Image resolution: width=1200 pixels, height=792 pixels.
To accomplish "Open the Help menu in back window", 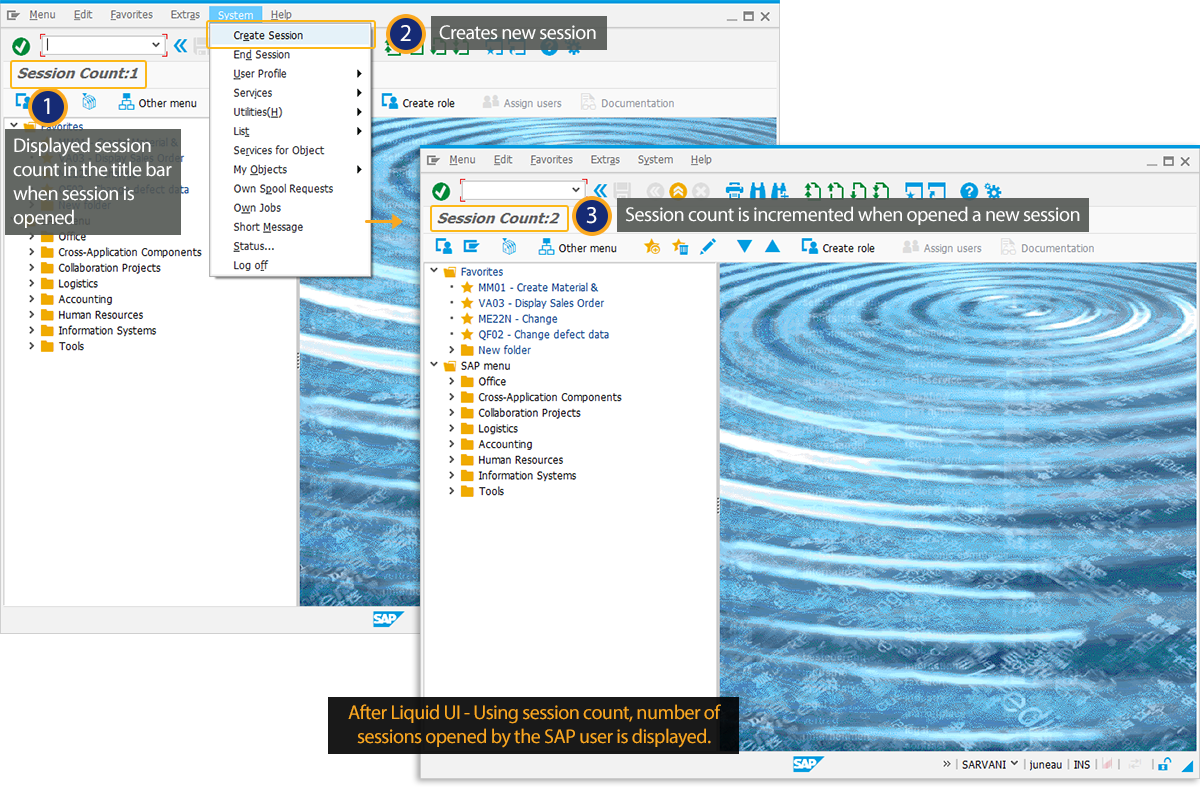I will pyautogui.click(x=281, y=15).
